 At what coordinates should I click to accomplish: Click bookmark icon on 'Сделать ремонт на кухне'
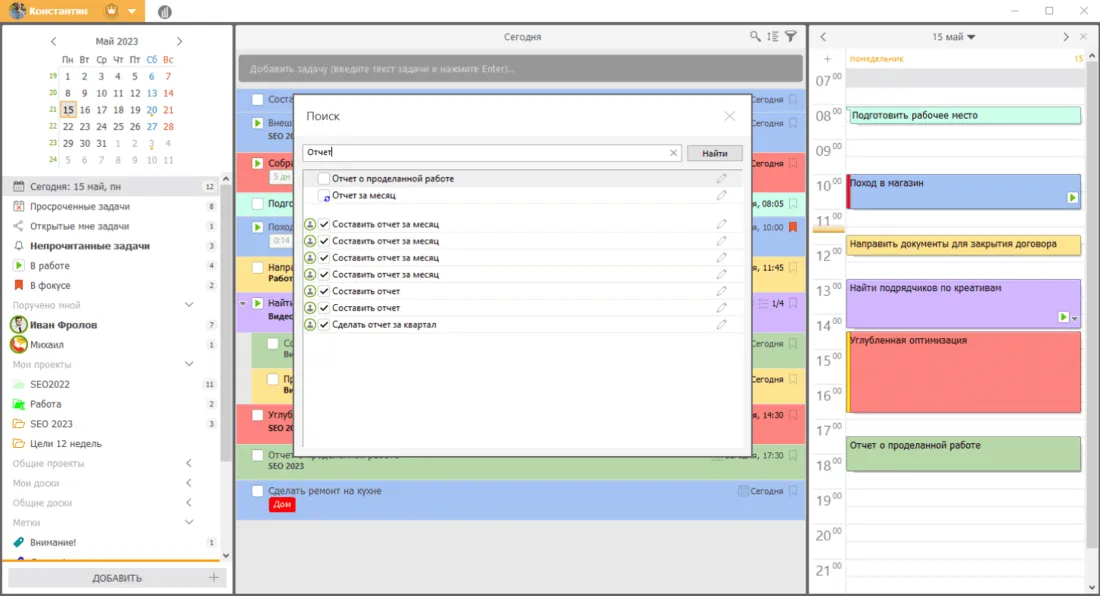tap(793, 491)
